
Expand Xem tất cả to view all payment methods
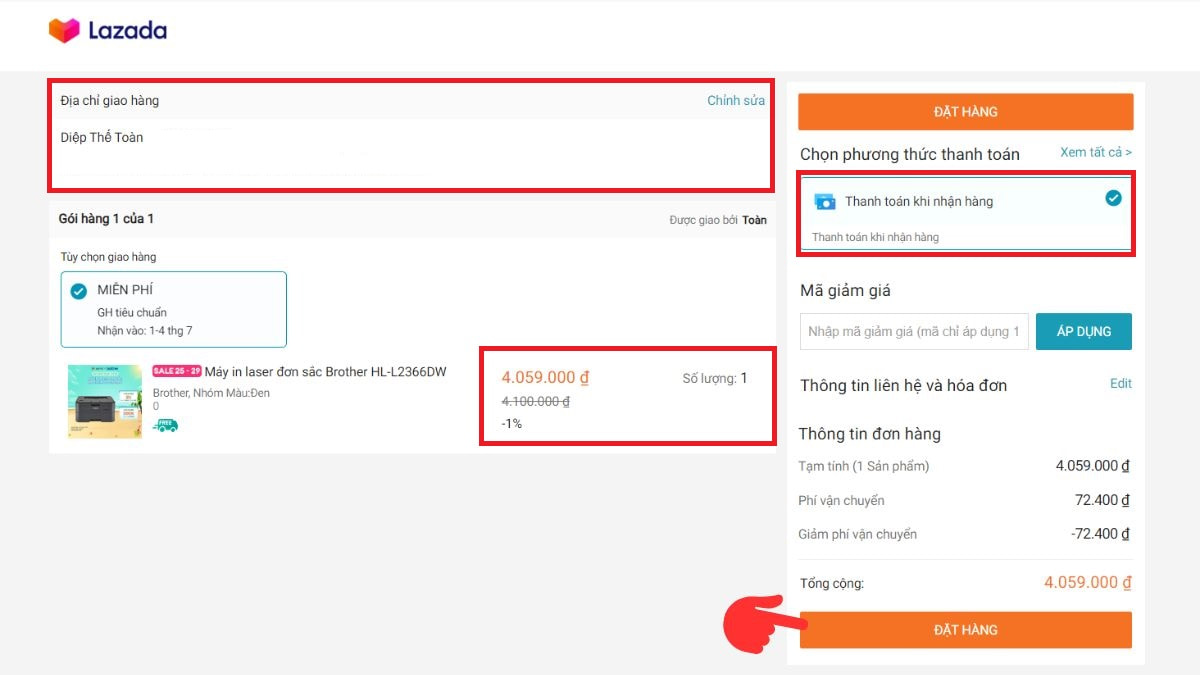[x=1094, y=152]
